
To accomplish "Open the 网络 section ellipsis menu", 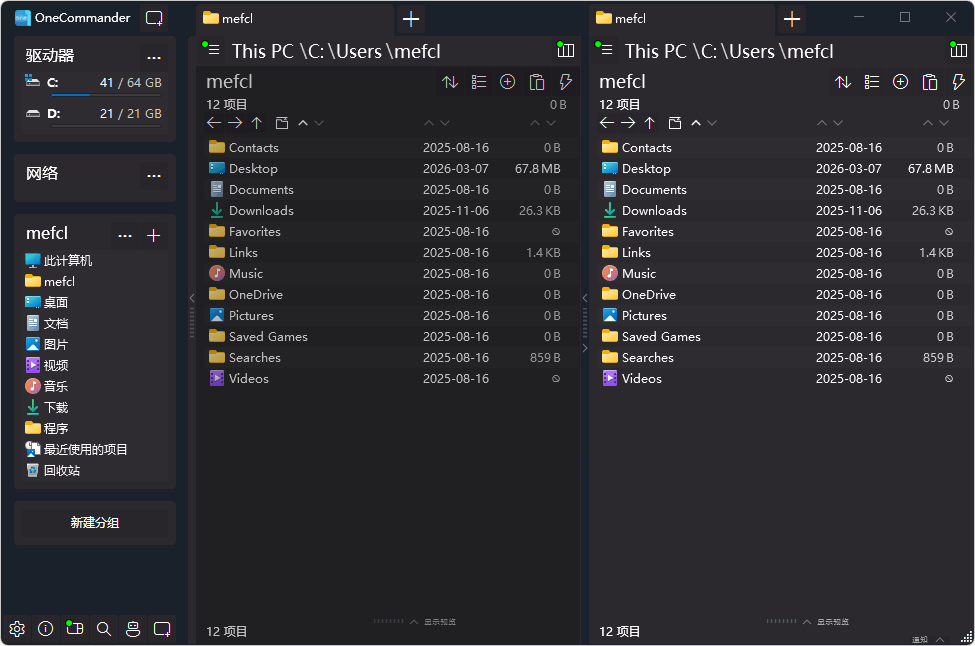I will tap(154, 175).
